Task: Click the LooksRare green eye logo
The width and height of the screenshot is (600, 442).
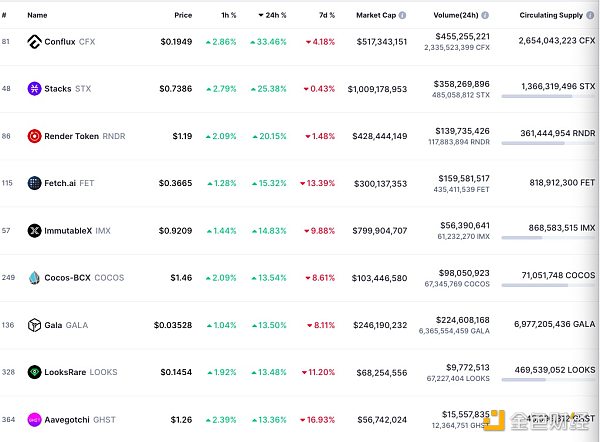Action: pyautogui.click(x=35, y=372)
